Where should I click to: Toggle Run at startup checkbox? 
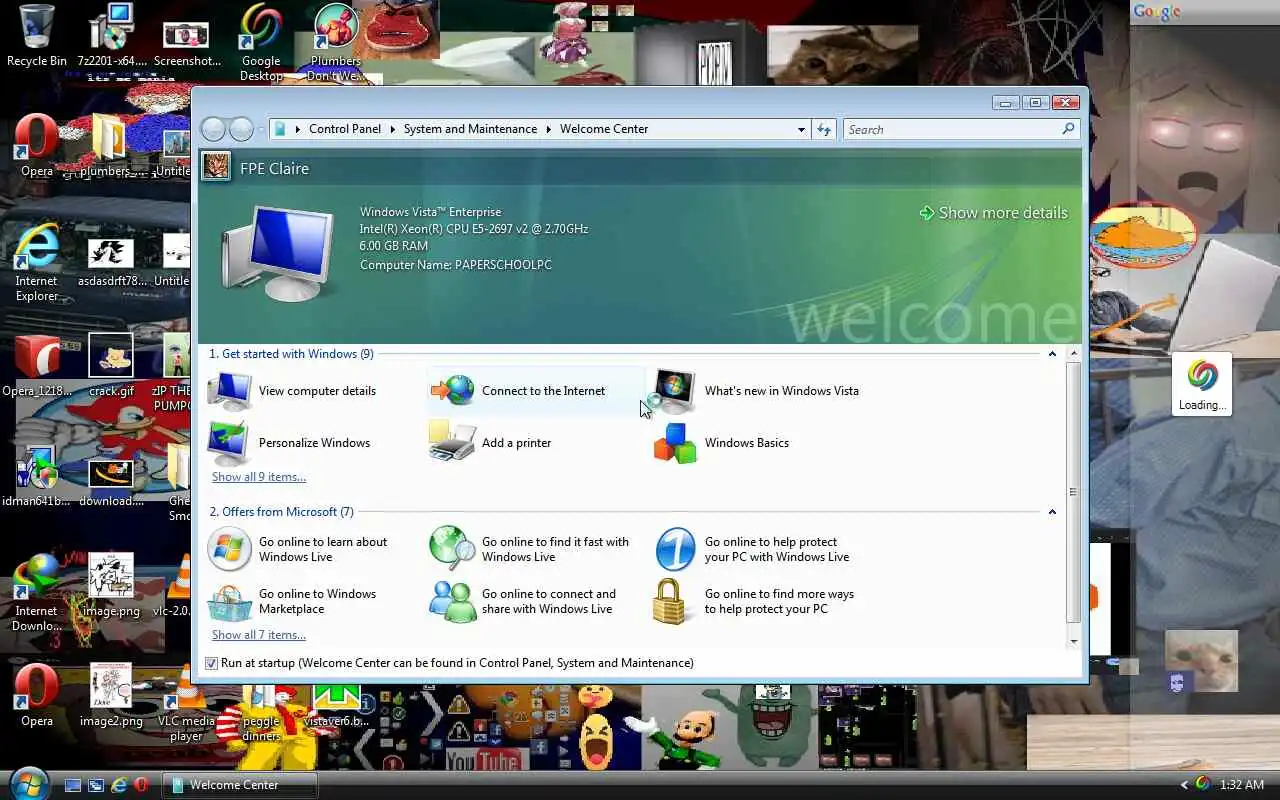(211, 663)
